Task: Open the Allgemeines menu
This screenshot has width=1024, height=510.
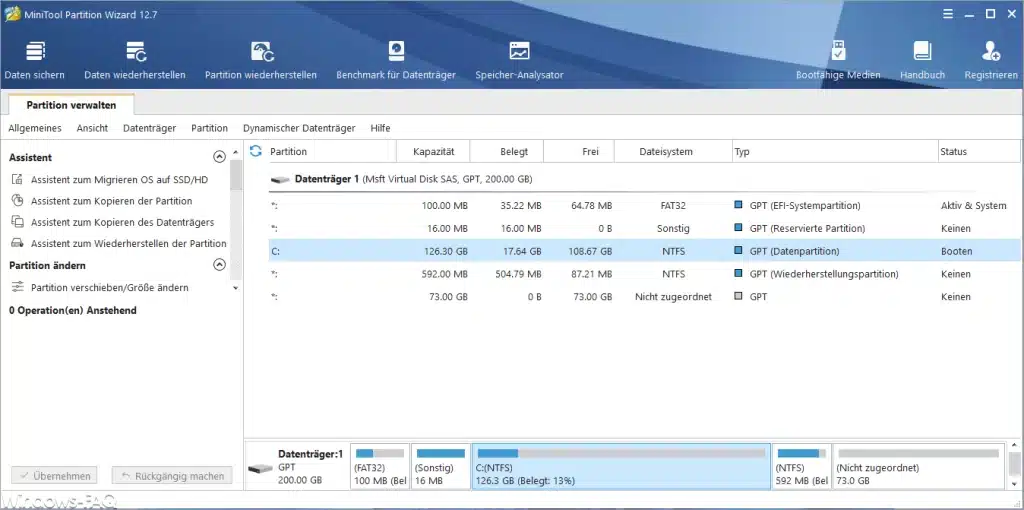Action: pos(35,128)
